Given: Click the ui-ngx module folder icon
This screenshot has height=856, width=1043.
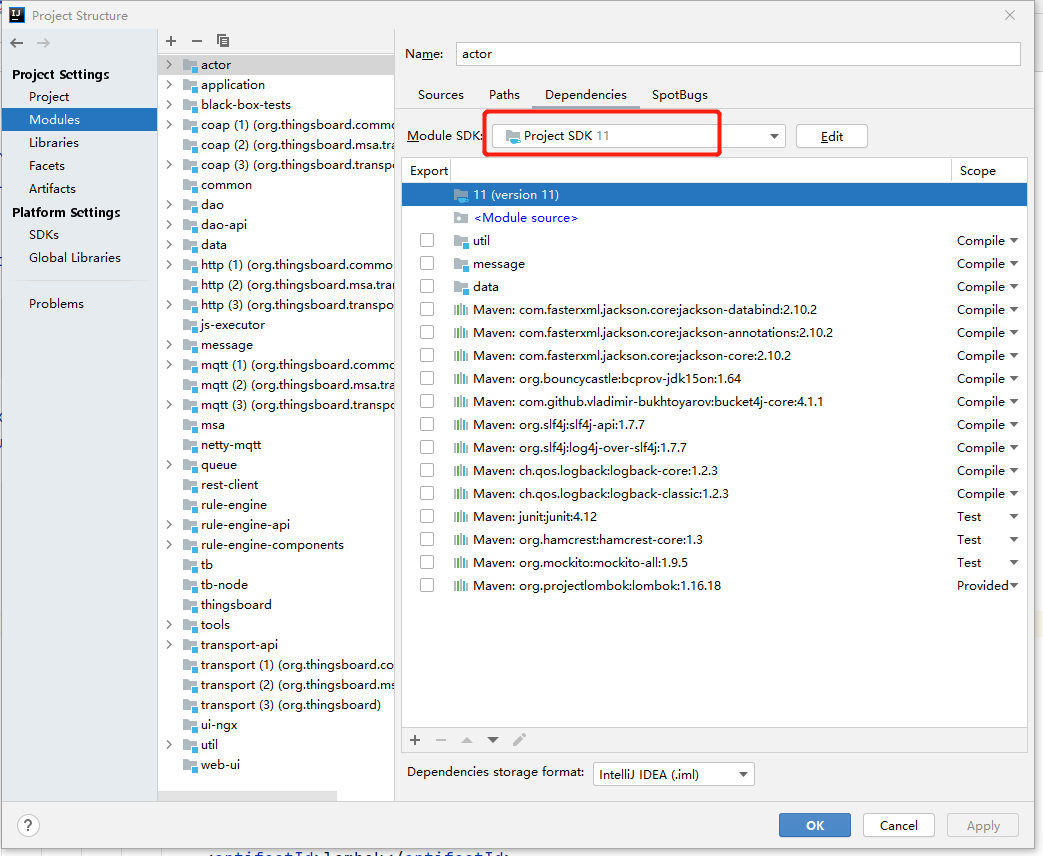Looking at the screenshot, I should click(191, 725).
